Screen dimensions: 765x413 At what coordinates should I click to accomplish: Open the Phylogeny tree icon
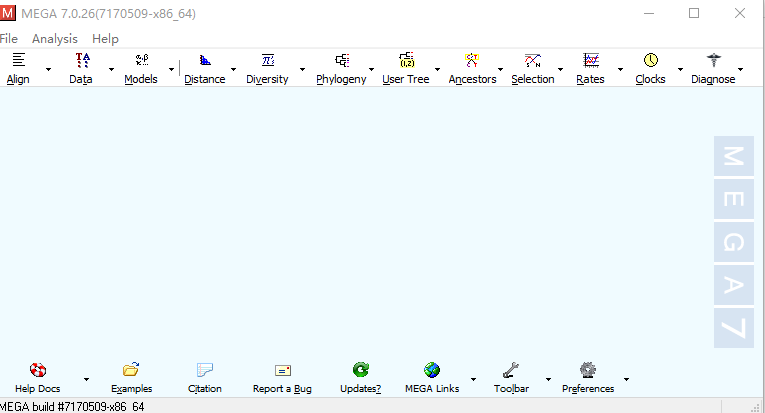(342, 60)
